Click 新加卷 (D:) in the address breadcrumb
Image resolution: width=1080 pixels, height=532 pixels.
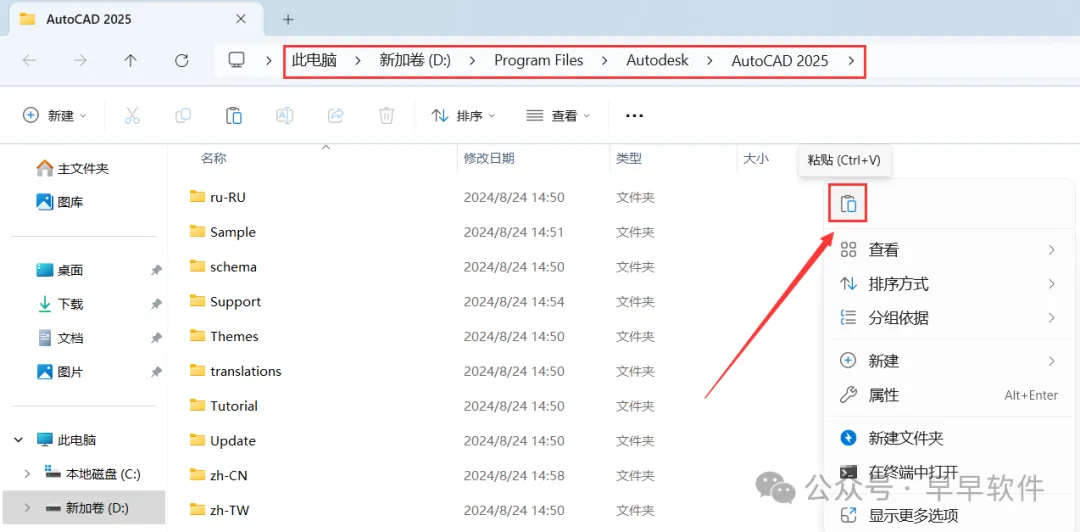coord(415,60)
